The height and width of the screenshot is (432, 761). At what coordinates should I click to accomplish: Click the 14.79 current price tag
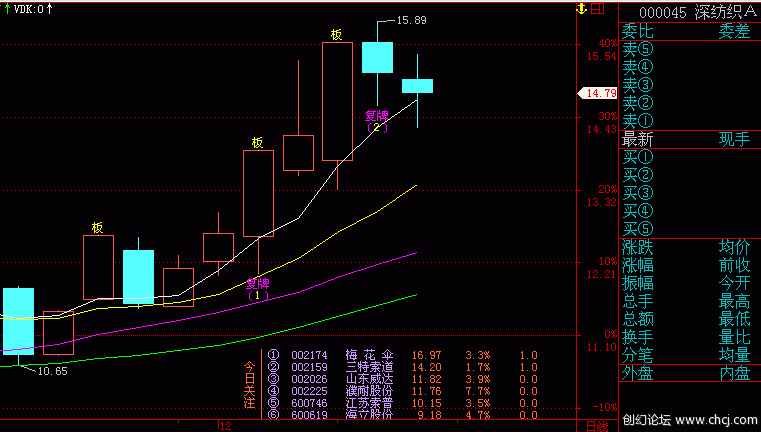(x=599, y=93)
